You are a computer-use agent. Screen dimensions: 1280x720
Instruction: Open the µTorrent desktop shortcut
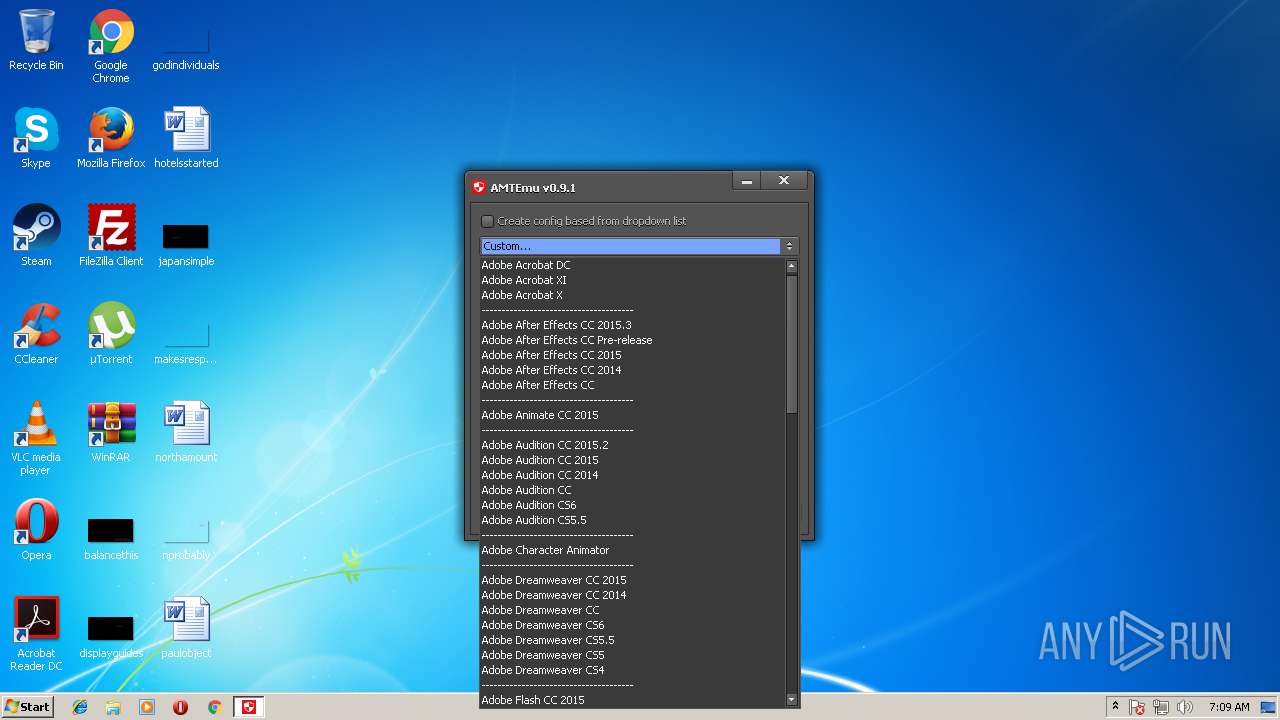pyautogui.click(x=111, y=334)
